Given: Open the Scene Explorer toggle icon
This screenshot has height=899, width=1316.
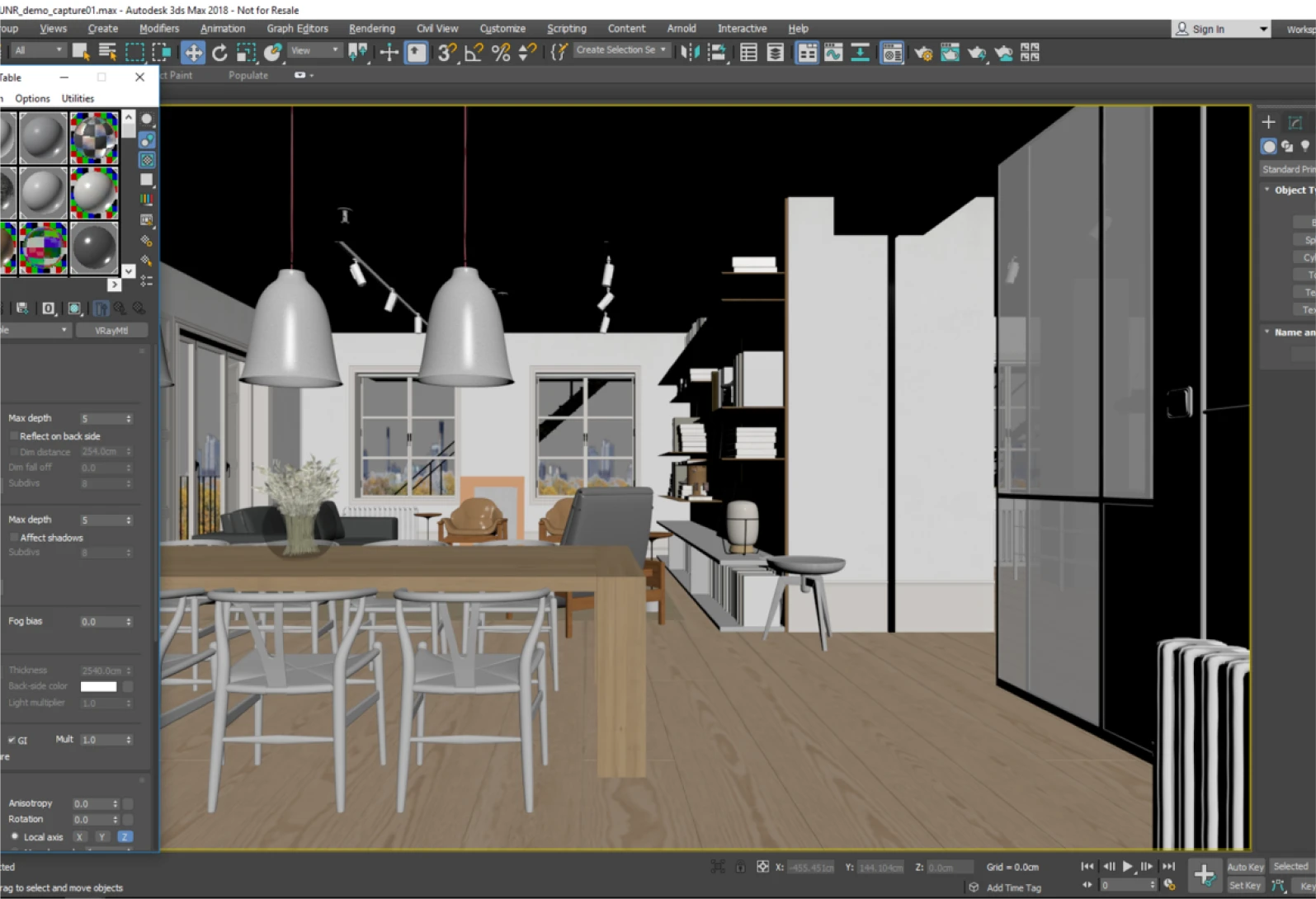Looking at the screenshot, I should [748, 53].
